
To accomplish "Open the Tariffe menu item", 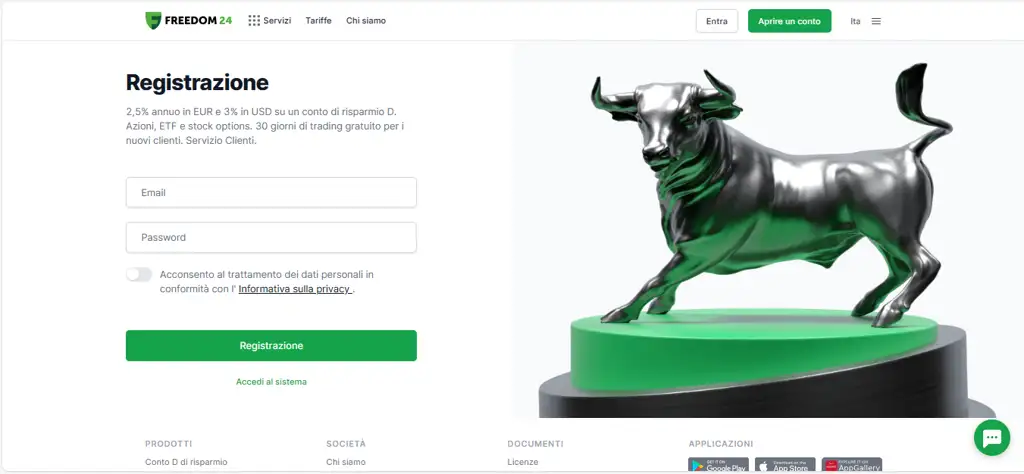I will (x=319, y=21).
